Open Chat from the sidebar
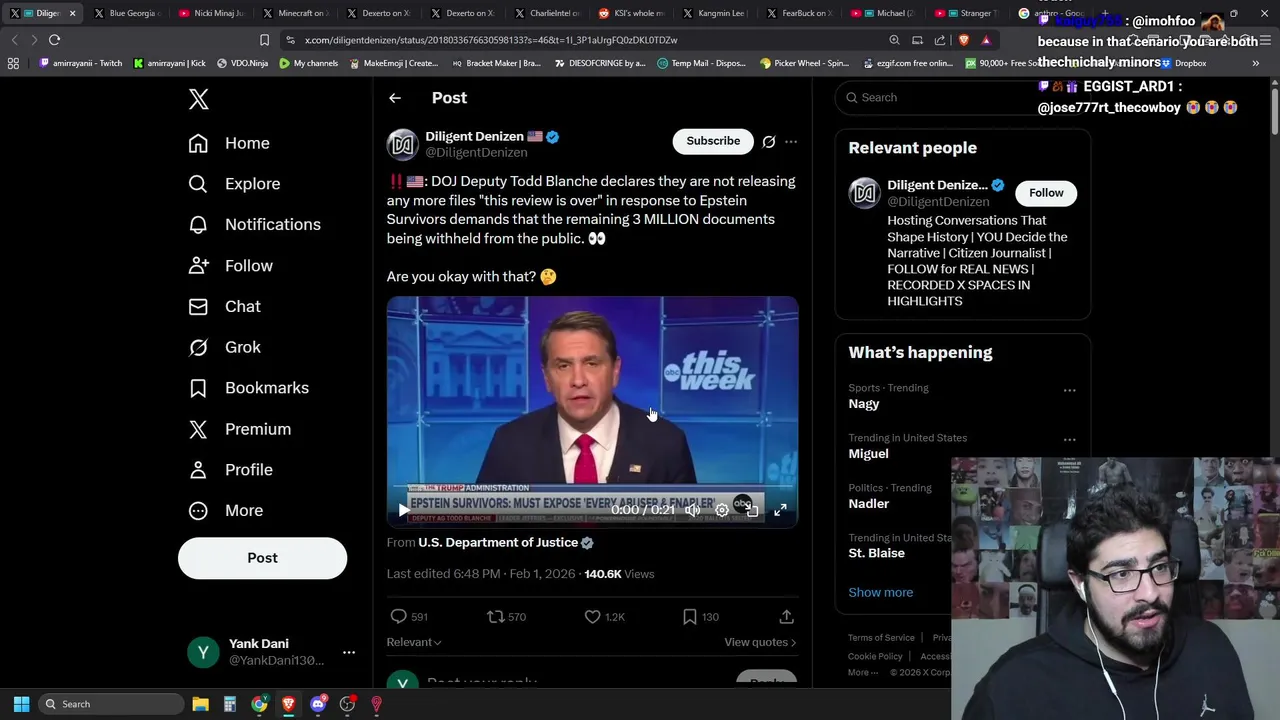Viewport: 1280px width, 720px height. (x=225, y=306)
